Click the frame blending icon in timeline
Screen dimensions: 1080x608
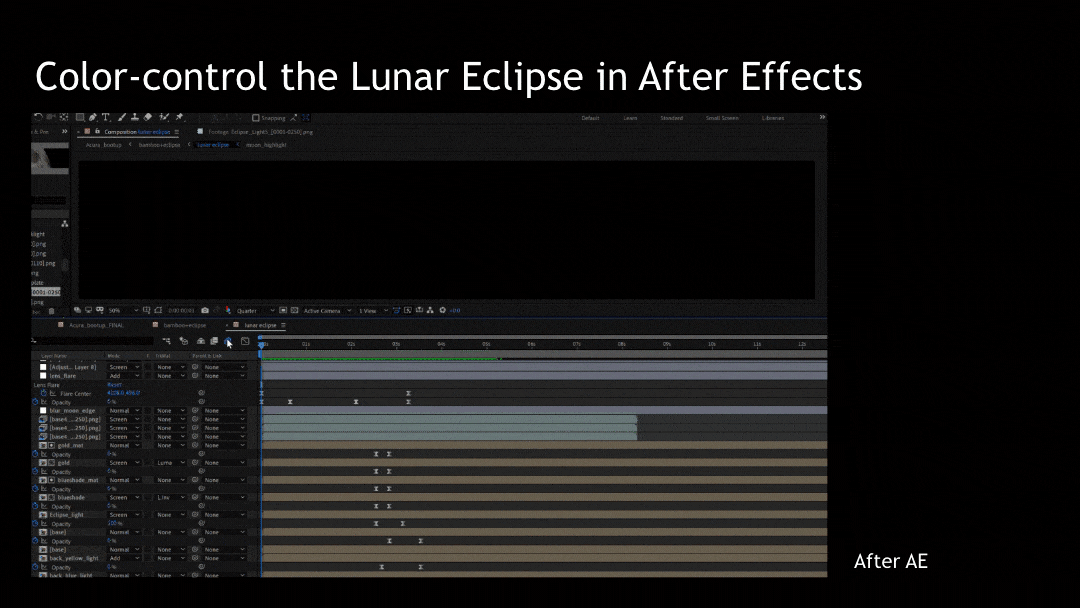(x=214, y=342)
